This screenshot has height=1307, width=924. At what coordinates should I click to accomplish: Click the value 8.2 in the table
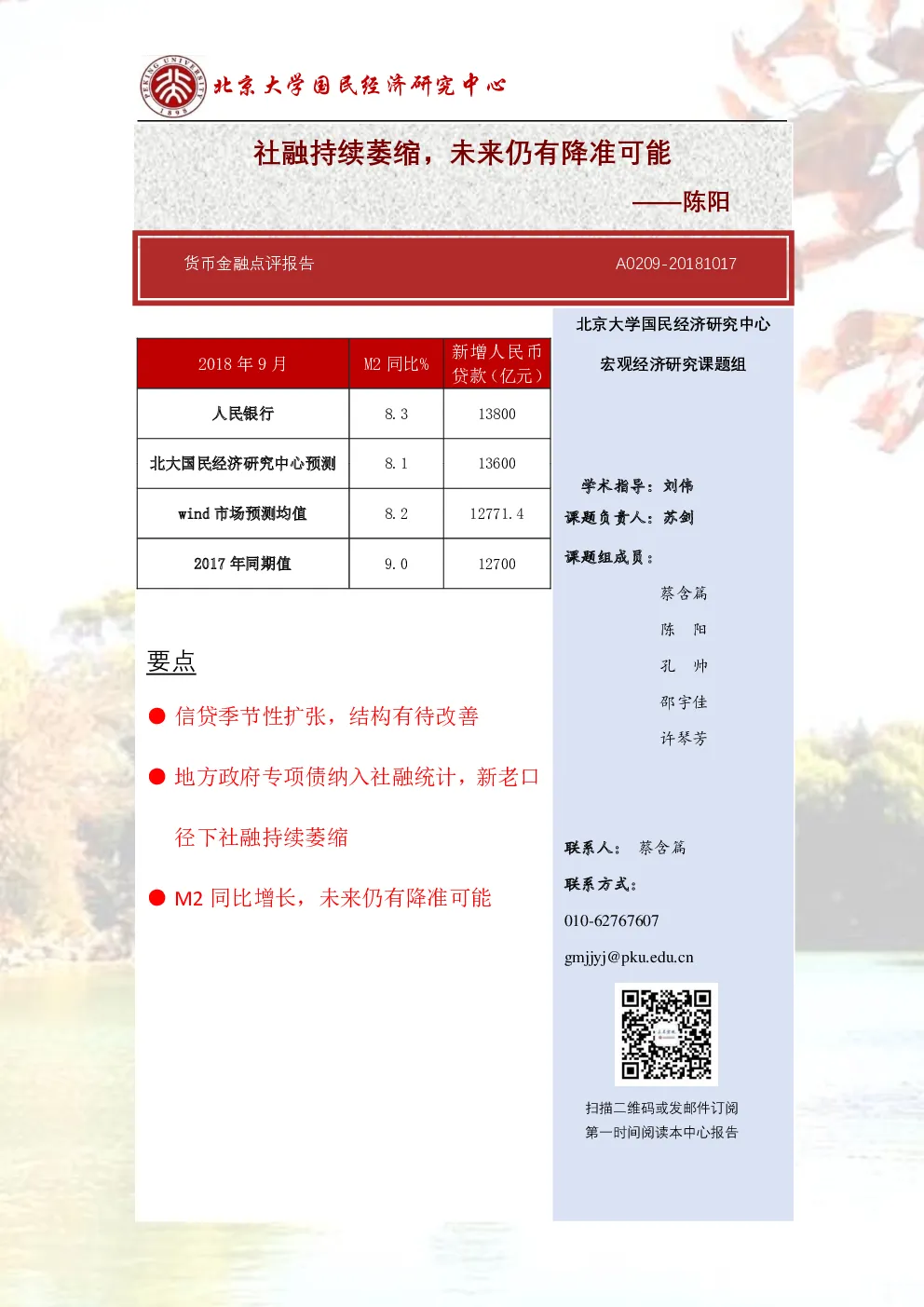[396, 513]
